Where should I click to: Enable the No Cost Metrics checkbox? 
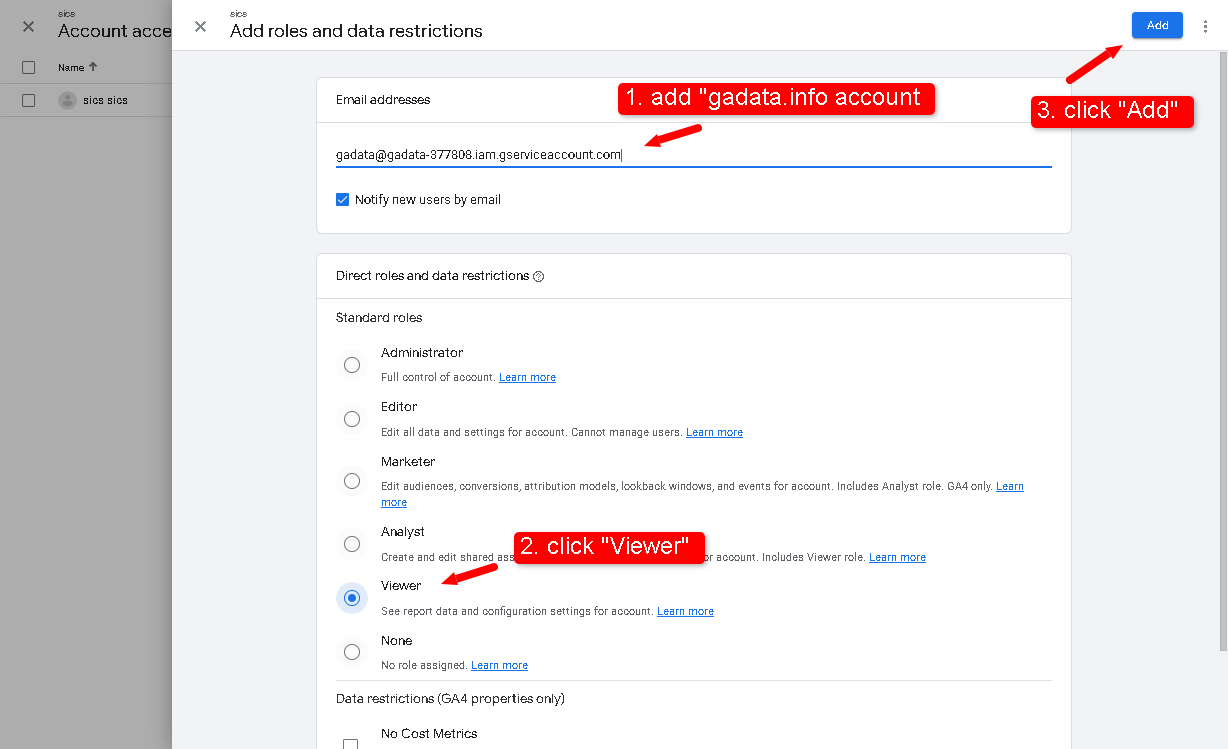click(351, 743)
